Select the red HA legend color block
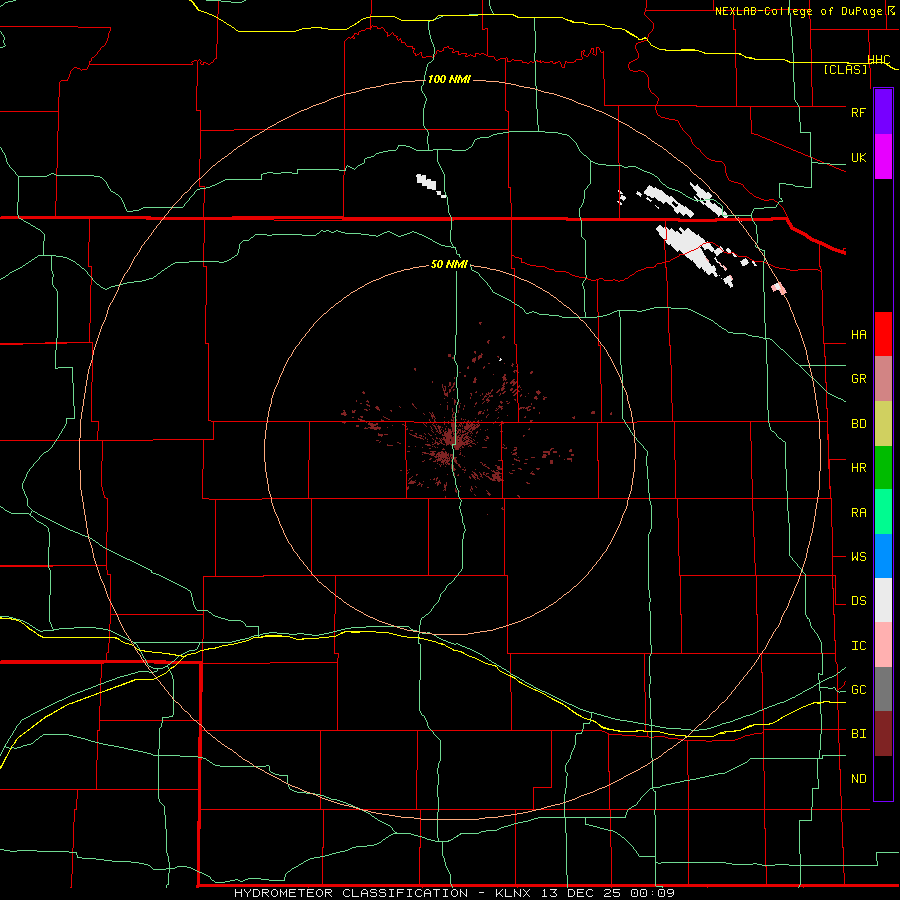 (x=883, y=334)
